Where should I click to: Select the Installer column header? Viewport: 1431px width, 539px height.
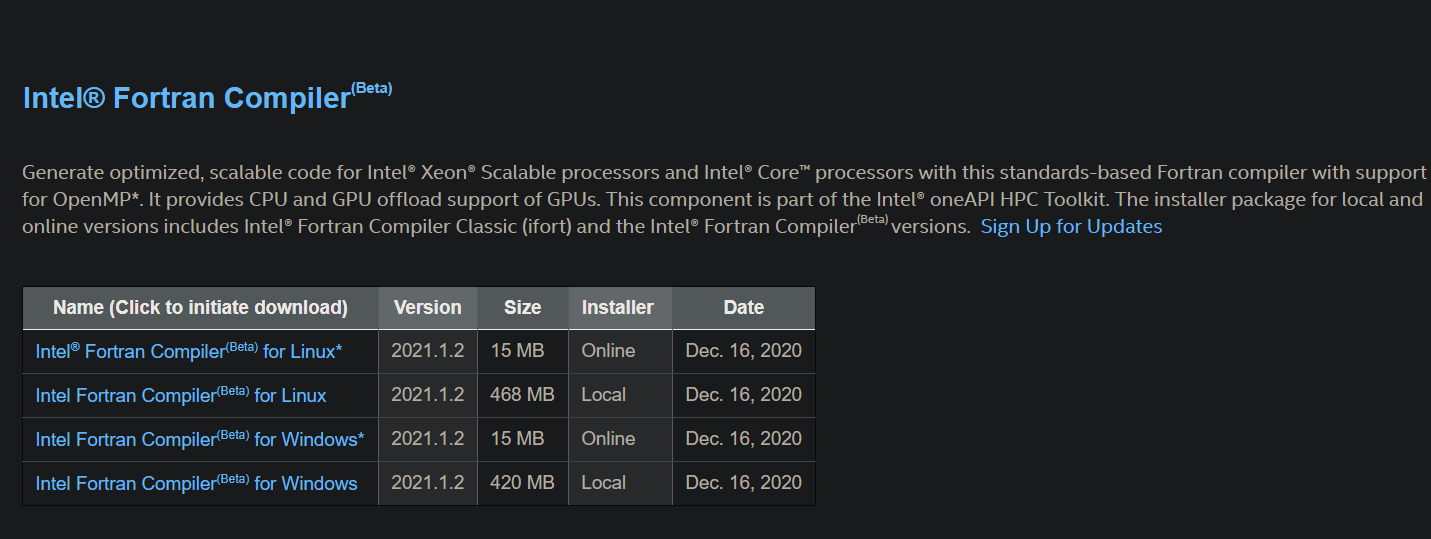point(618,308)
